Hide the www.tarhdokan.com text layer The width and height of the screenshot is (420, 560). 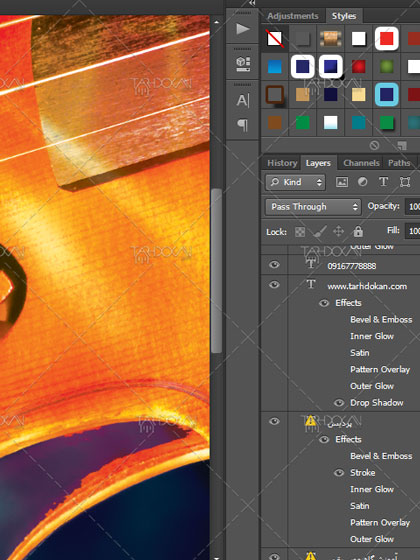274,285
